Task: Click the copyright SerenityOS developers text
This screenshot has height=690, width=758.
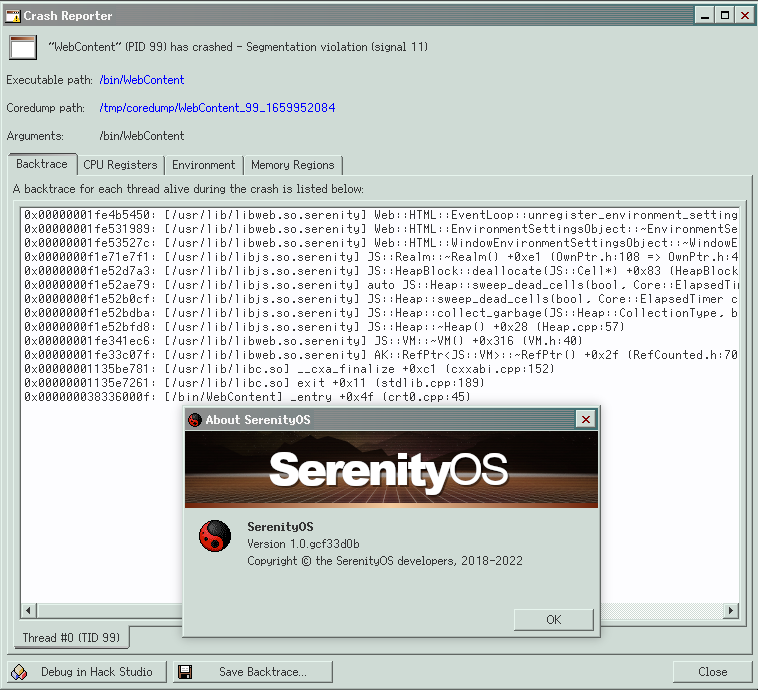Action: pos(385,561)
